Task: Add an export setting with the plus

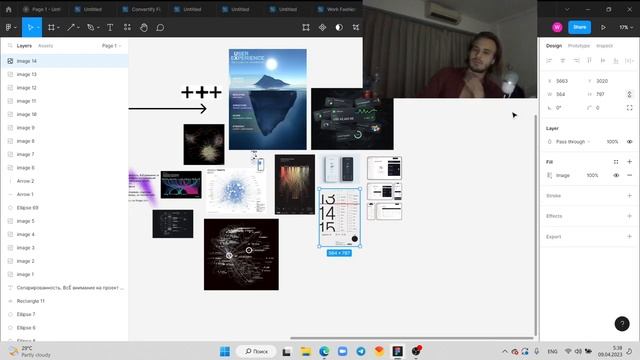Action: (x=629, y=236)
